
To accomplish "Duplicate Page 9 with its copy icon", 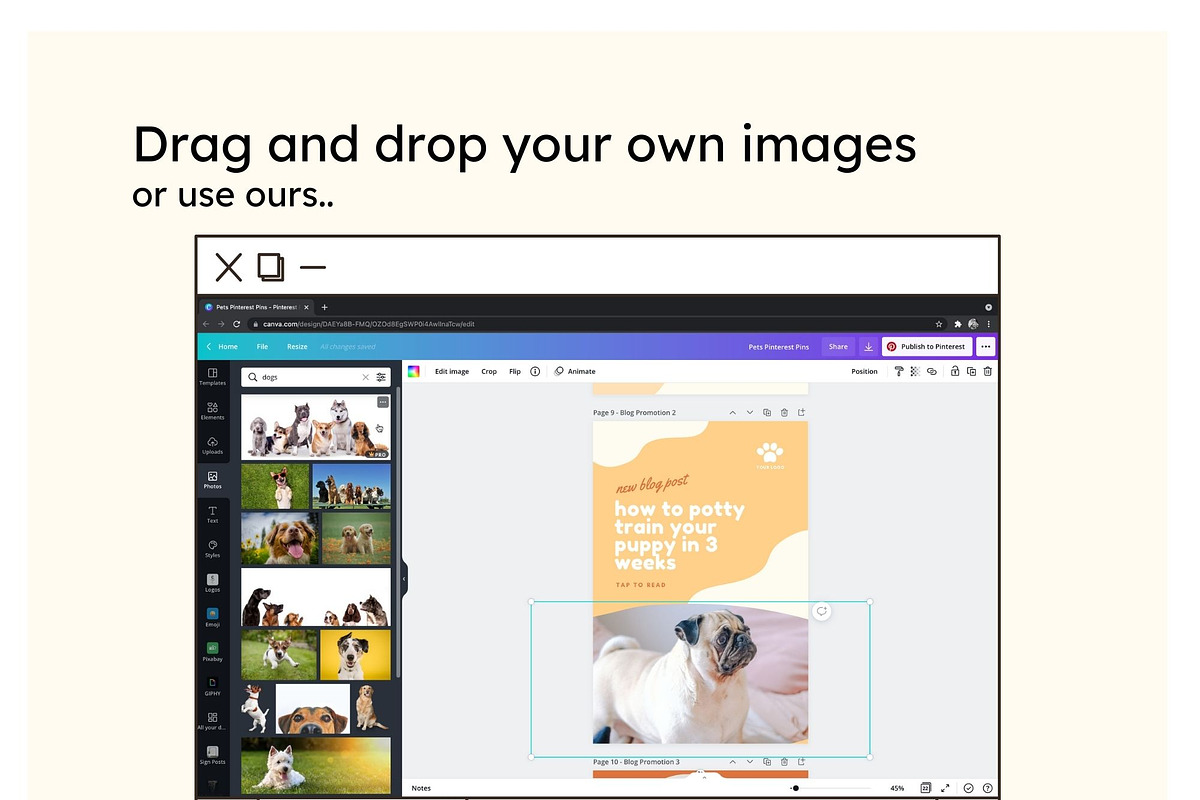I will coord(767,412).
